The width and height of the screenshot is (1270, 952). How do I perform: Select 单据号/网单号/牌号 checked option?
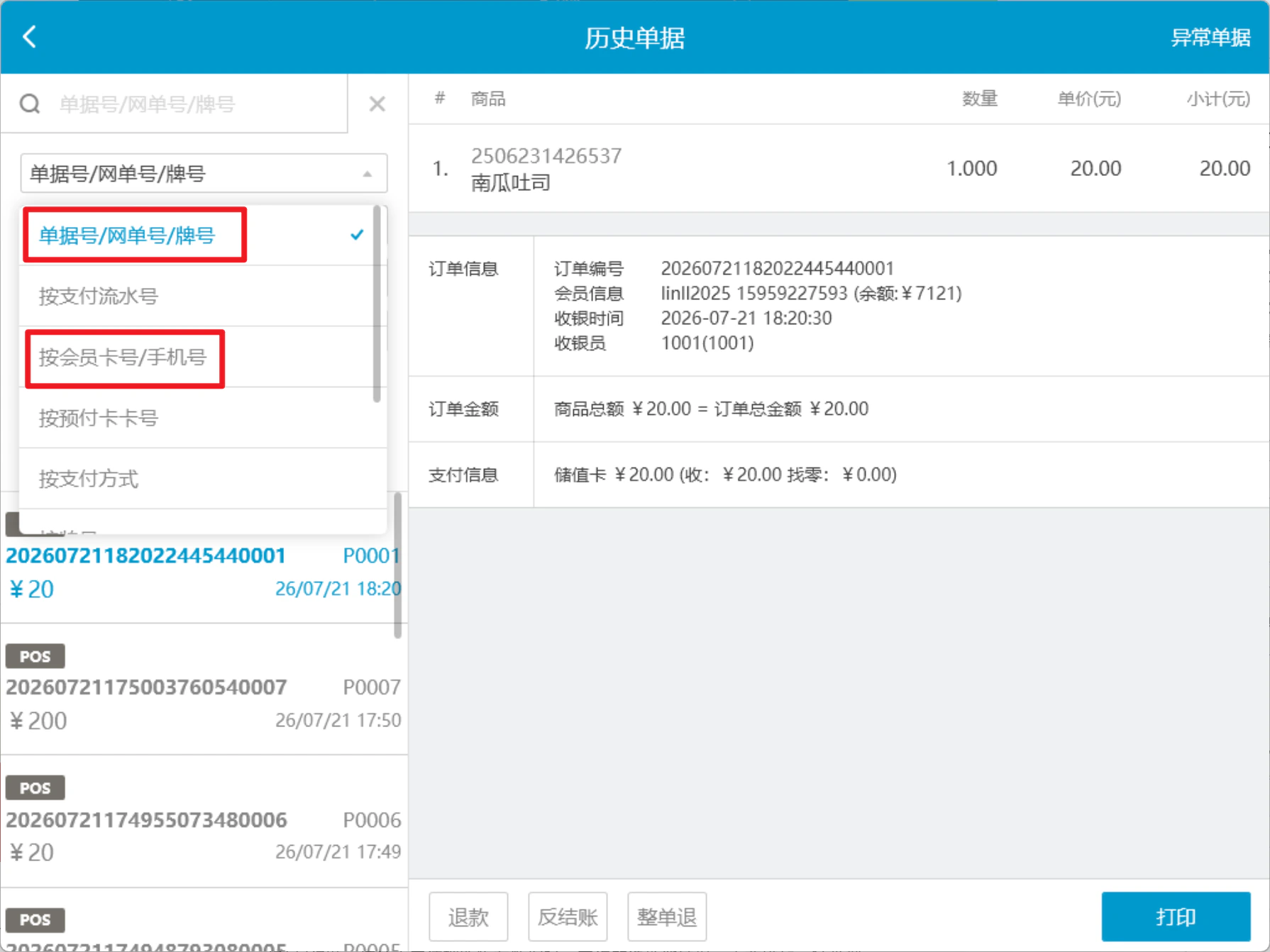point(203,236)
